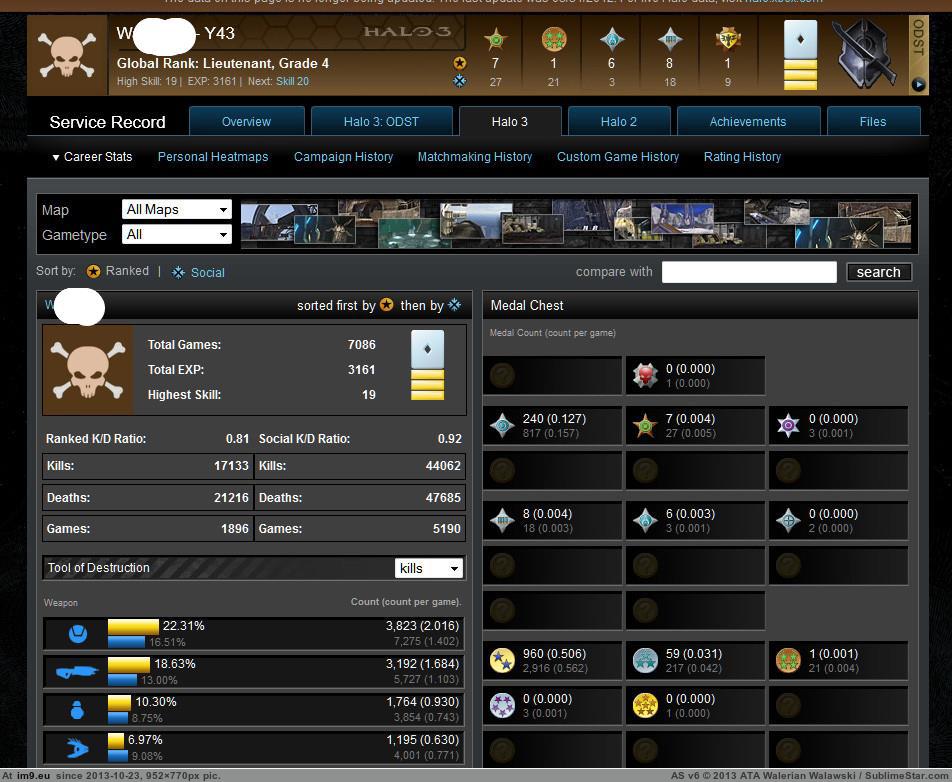Select the Halo 3 tab

(510, 121)
